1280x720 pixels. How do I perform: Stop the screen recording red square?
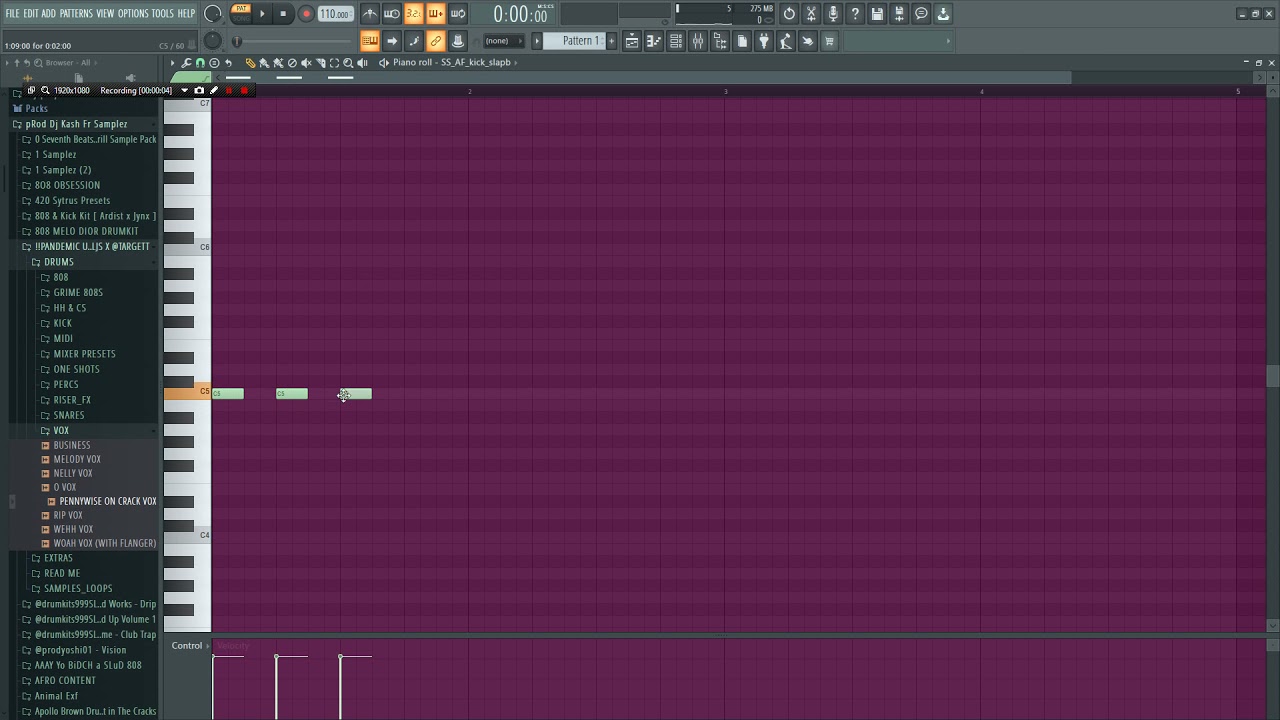(244, 90)
